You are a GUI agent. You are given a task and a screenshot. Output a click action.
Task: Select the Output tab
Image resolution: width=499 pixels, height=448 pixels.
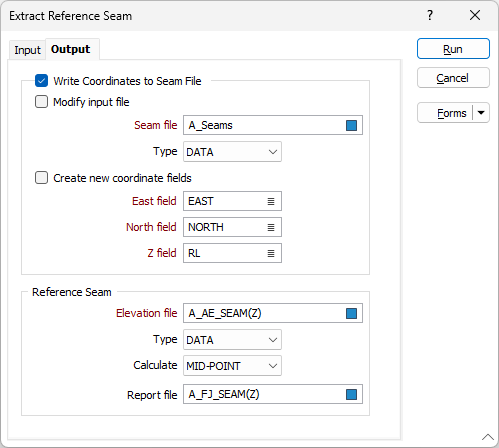71,49
